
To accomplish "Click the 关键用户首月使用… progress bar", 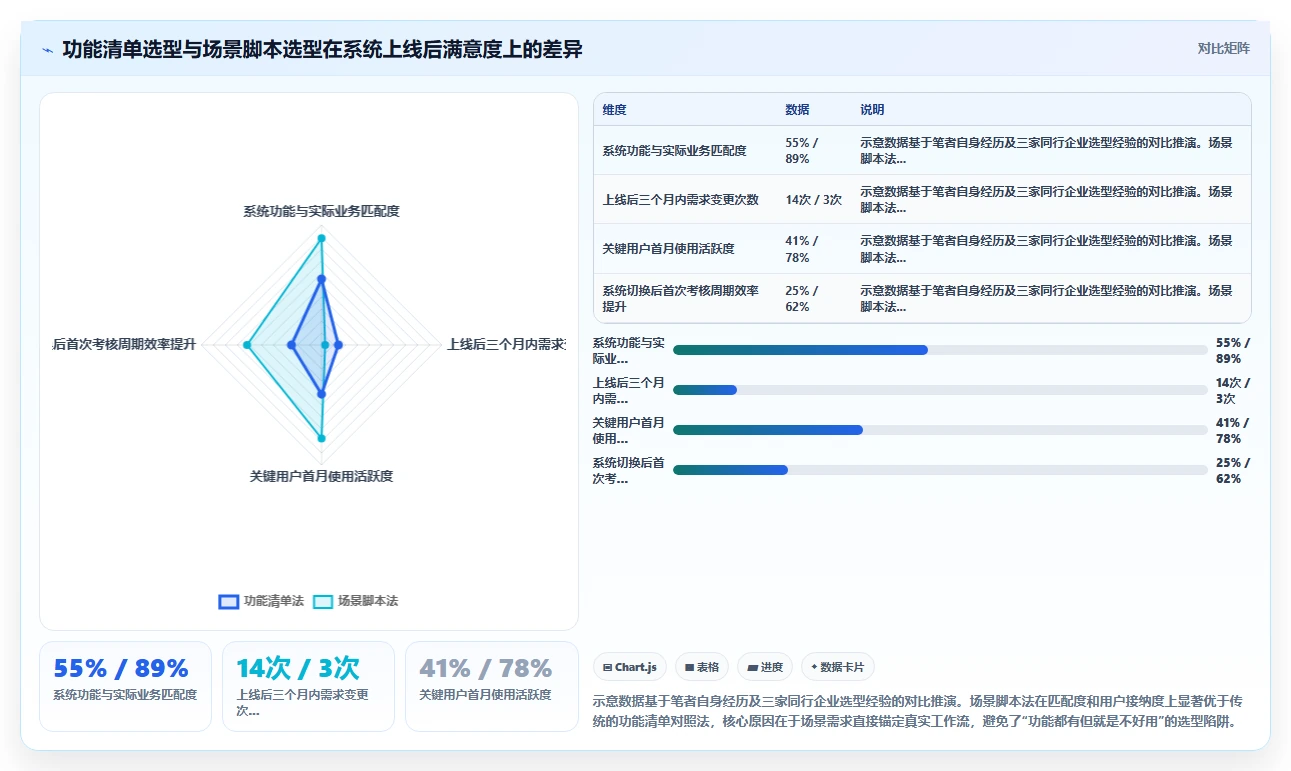I will 940,430.
